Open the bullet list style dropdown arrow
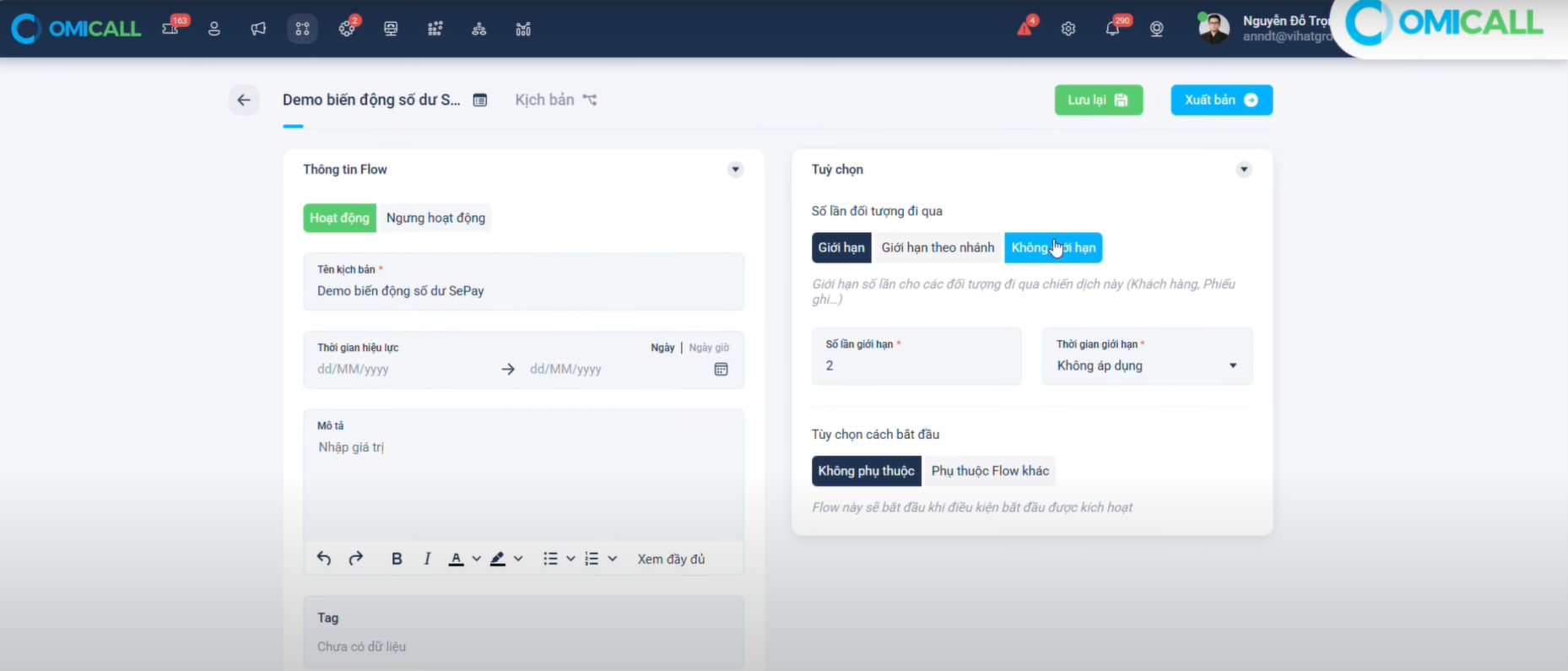Image resolution: width=1568 pixels, height=671 pixels. (570, 559)
